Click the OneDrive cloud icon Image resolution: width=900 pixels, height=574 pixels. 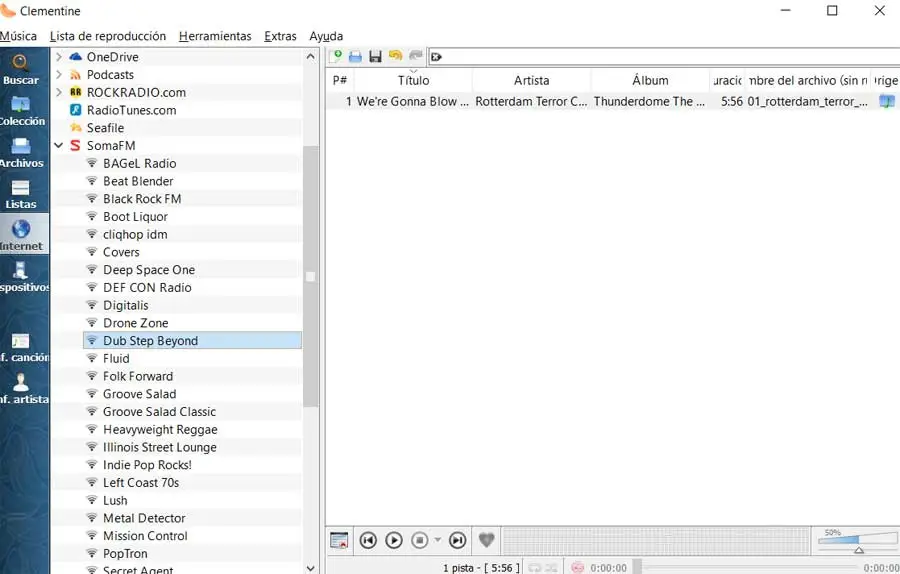75,56
